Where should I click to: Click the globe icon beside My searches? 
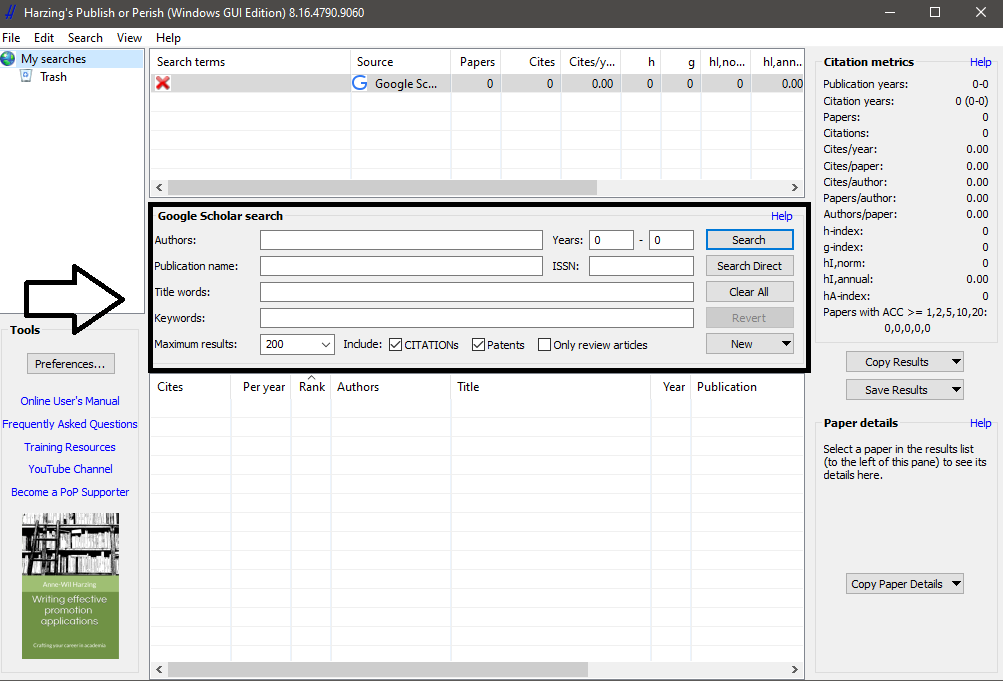click(8, 59)
